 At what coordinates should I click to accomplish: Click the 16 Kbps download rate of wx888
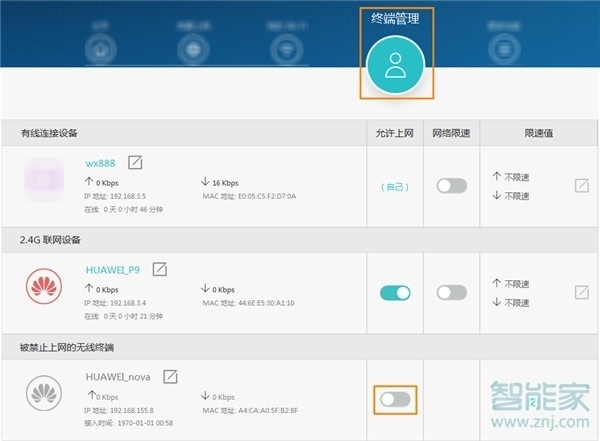[225, 183]
